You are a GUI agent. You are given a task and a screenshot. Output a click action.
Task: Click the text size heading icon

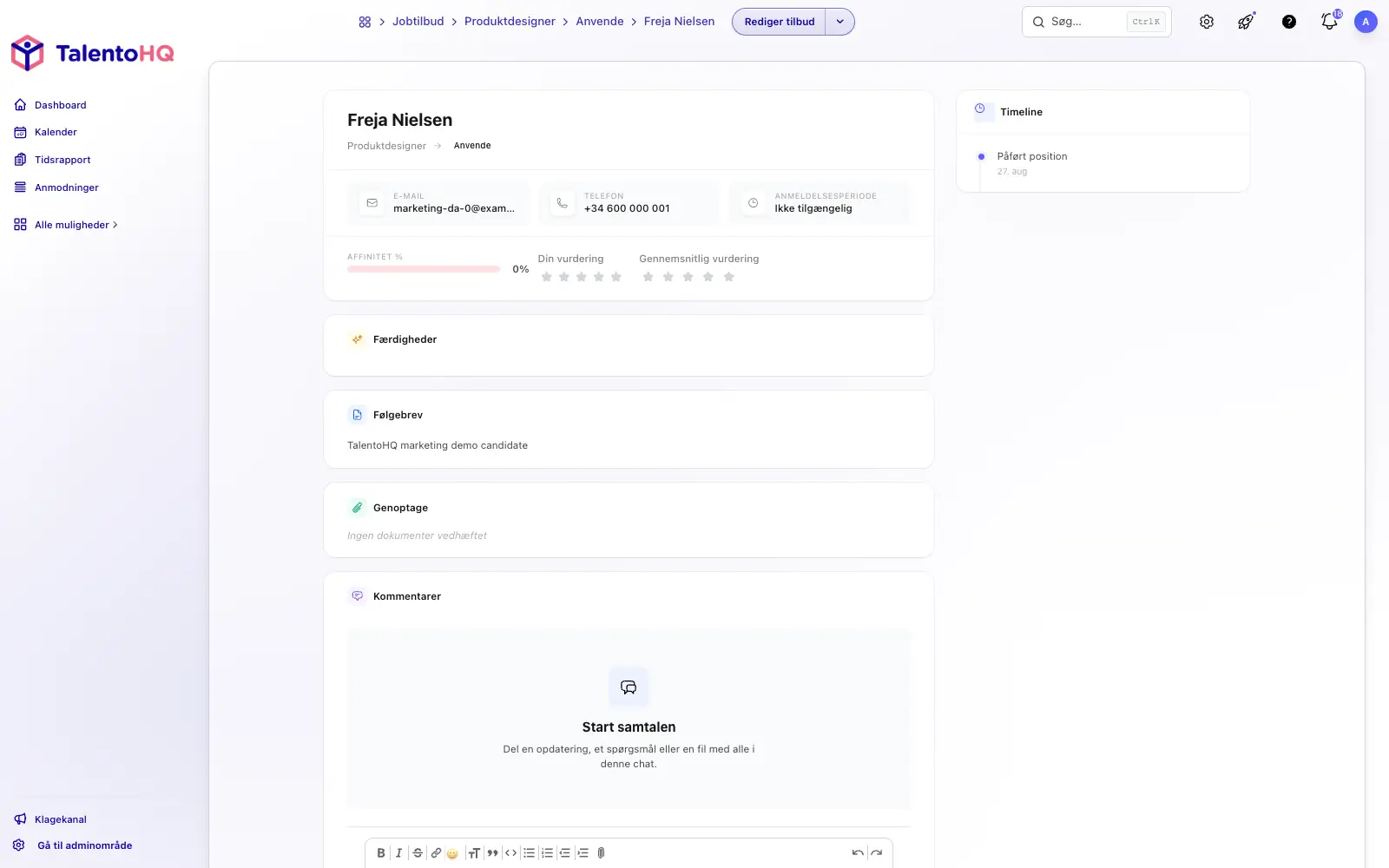click(474, 853)
